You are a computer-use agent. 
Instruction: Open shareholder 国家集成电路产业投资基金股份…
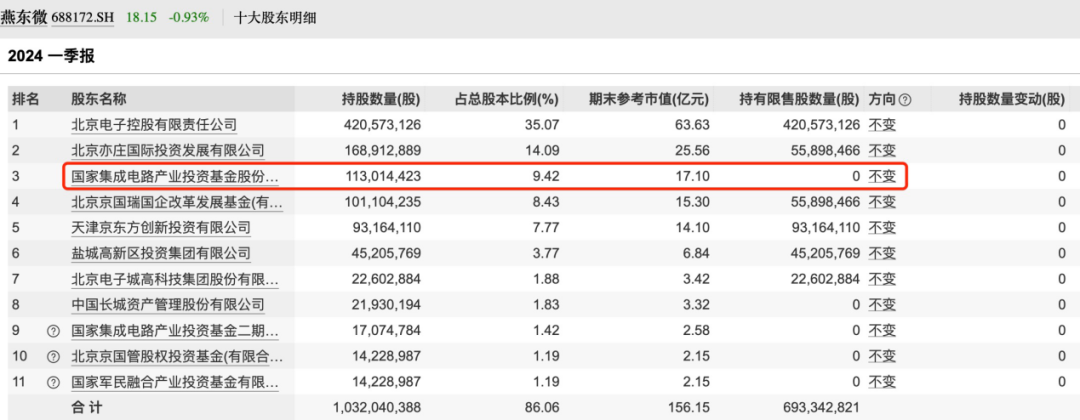(x=176, y=176)
